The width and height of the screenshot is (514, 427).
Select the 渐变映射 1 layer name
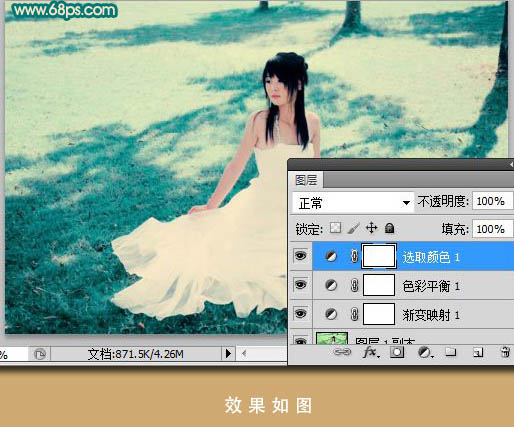[431, 315]
